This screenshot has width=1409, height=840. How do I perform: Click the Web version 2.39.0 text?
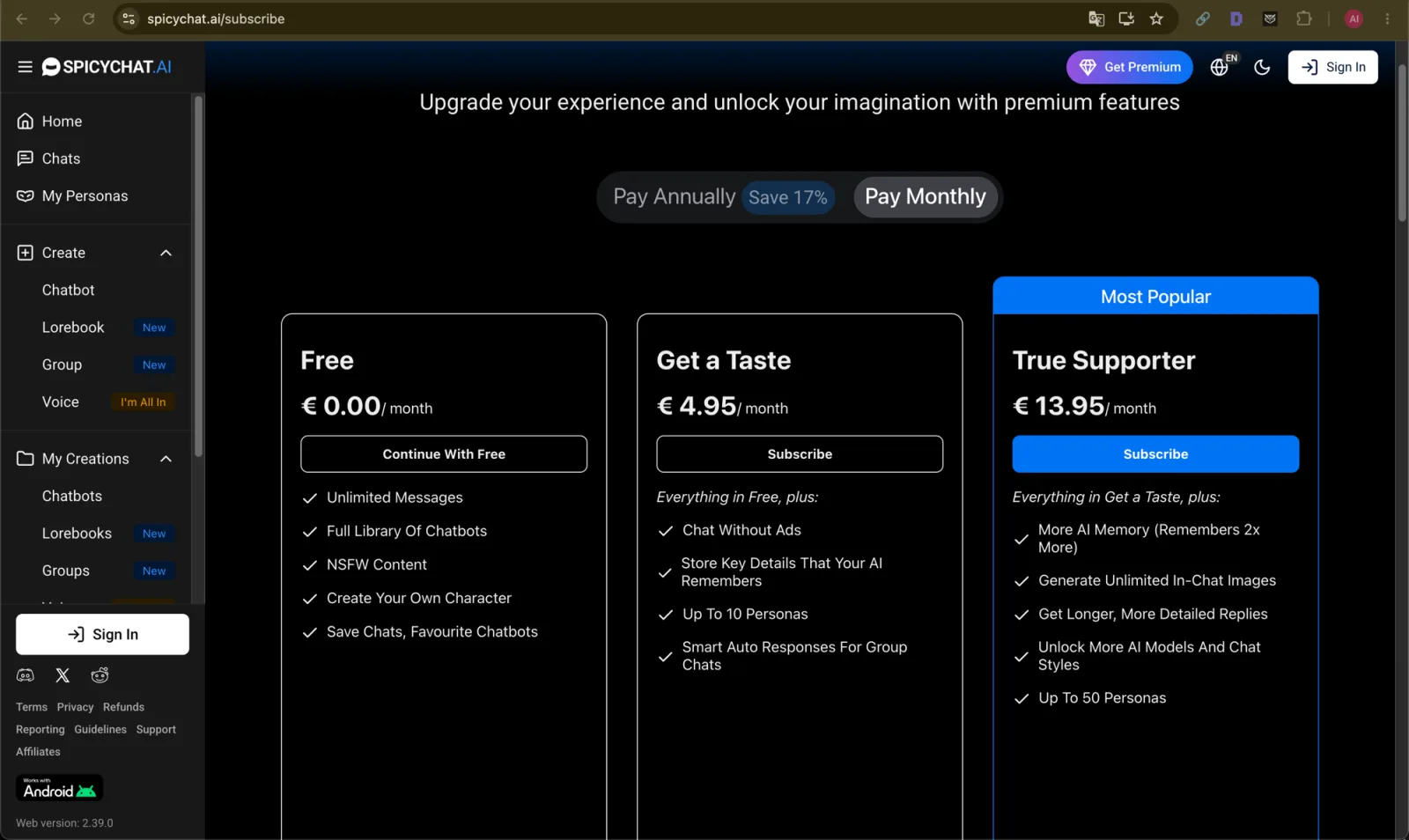[x=64, y=823]
